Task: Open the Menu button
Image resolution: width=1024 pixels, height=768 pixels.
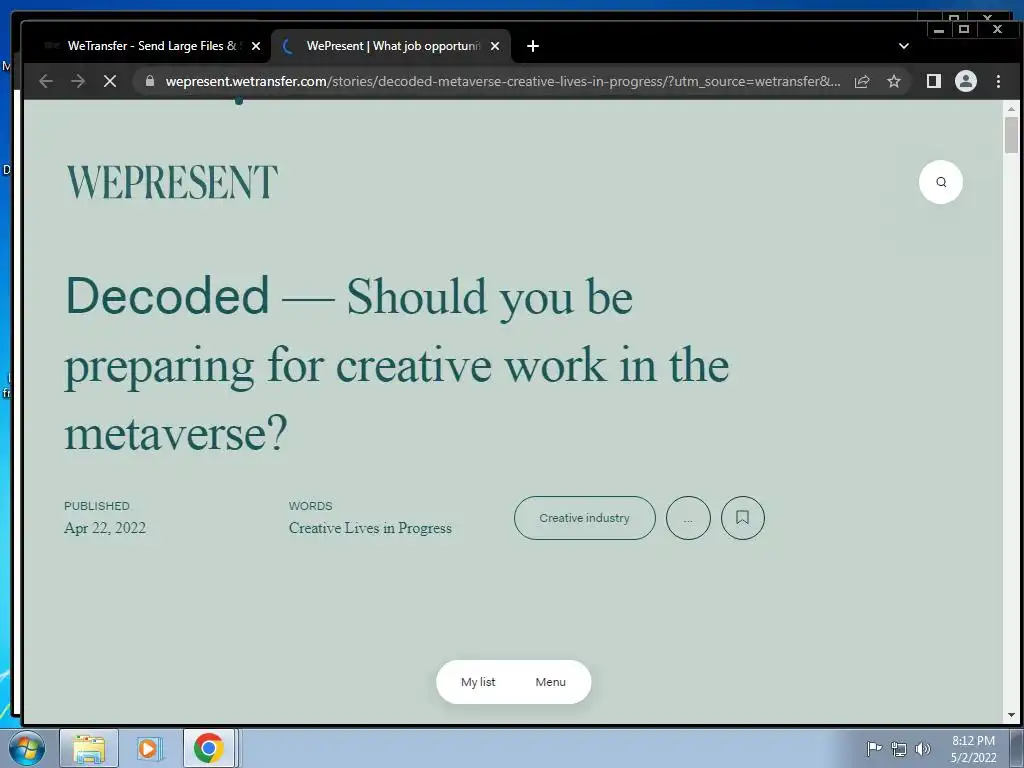Action: (x=551, y=682)
